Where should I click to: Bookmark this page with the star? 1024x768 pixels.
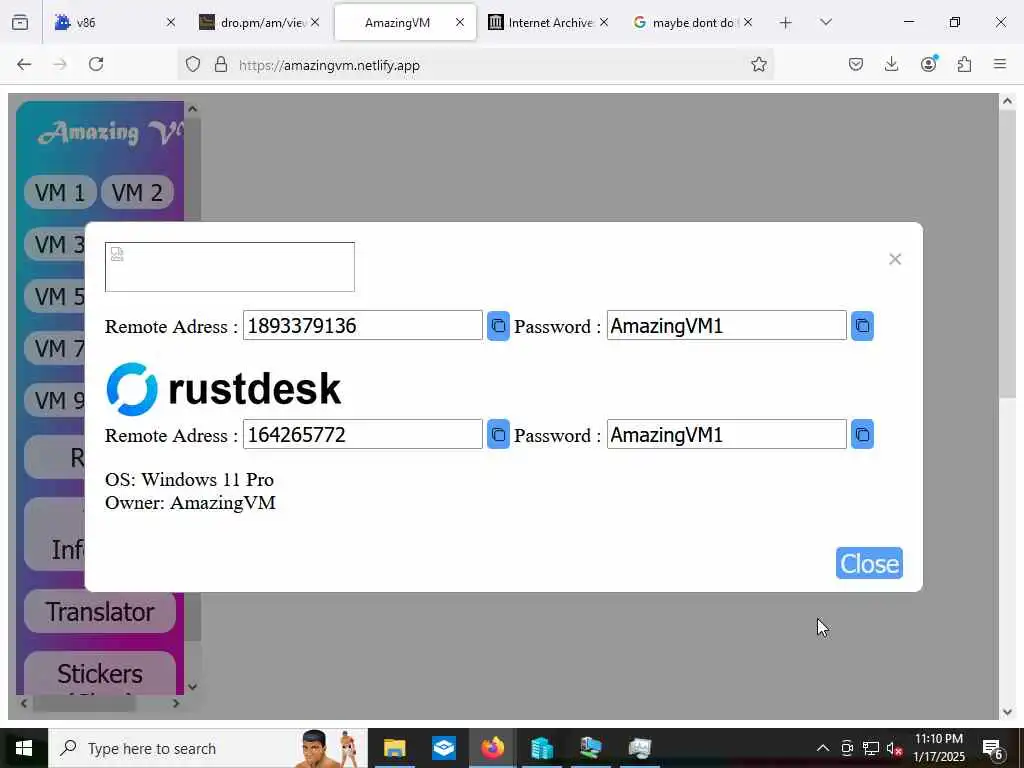(x=758, y=64)
